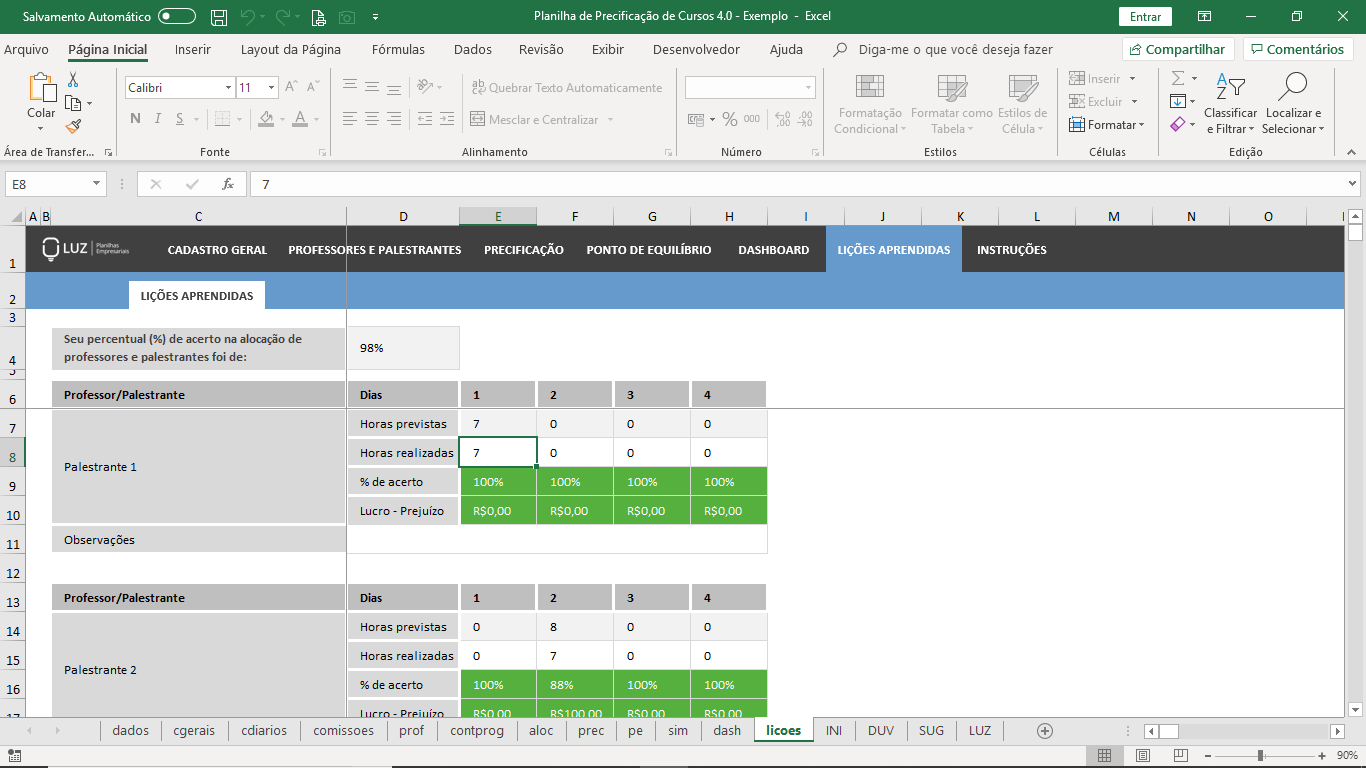Screen dimensions: 1366x768
Task: Click the Format Painter brush icon
Action: click(x=73, y=127)
